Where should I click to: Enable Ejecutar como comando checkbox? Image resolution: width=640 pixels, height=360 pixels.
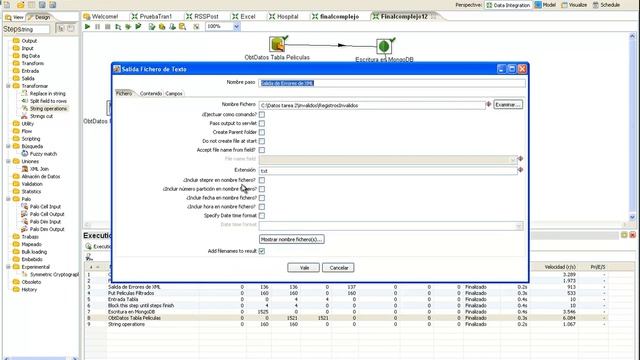point(262,115)
